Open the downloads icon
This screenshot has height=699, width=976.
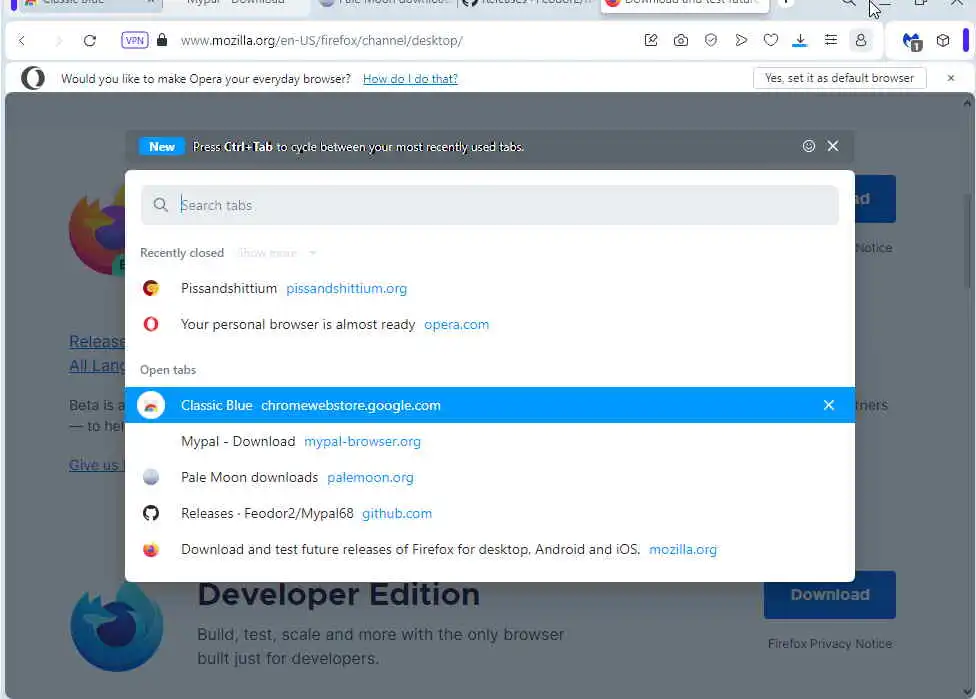(x=800, y=40)
